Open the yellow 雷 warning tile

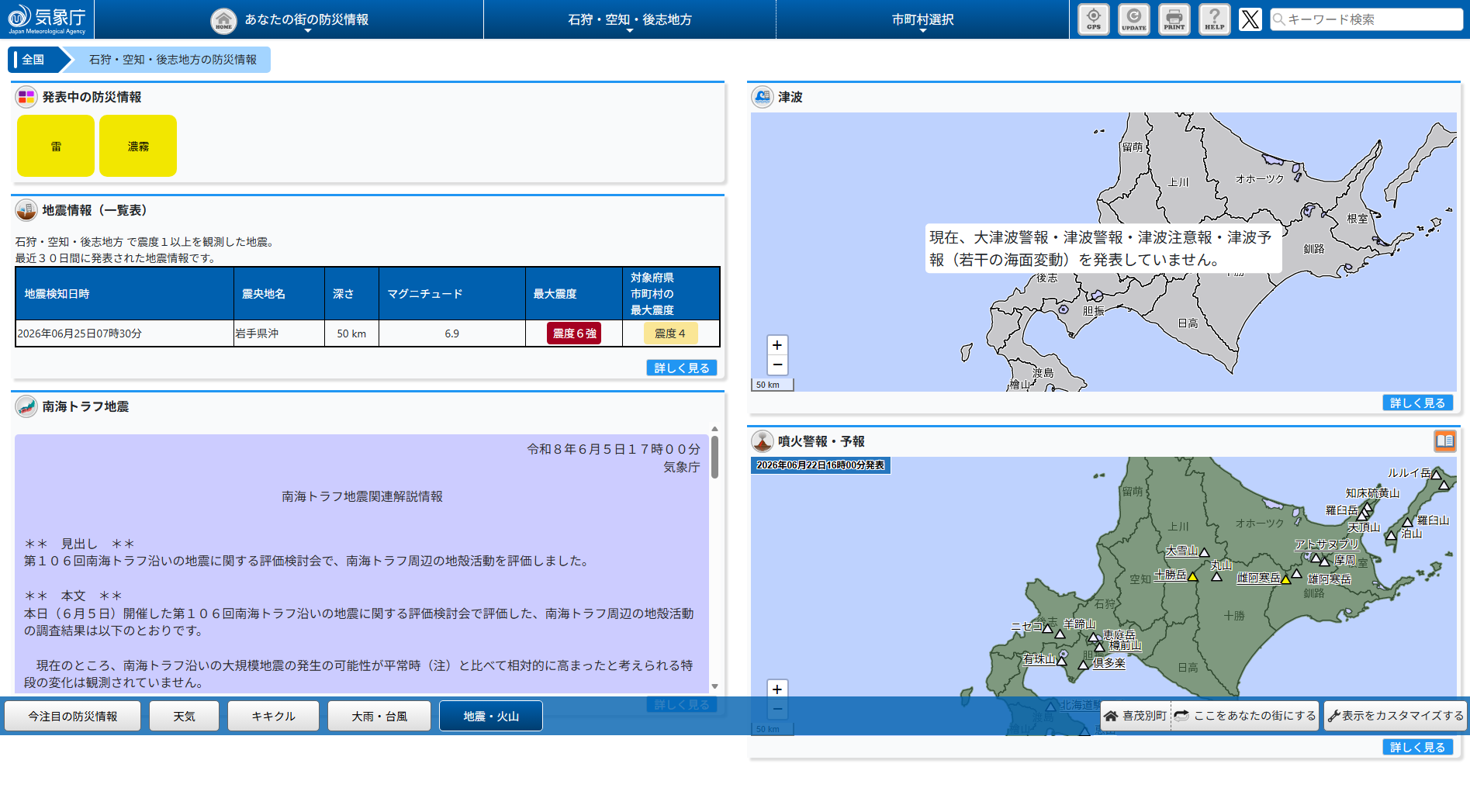tap(56, 146)
